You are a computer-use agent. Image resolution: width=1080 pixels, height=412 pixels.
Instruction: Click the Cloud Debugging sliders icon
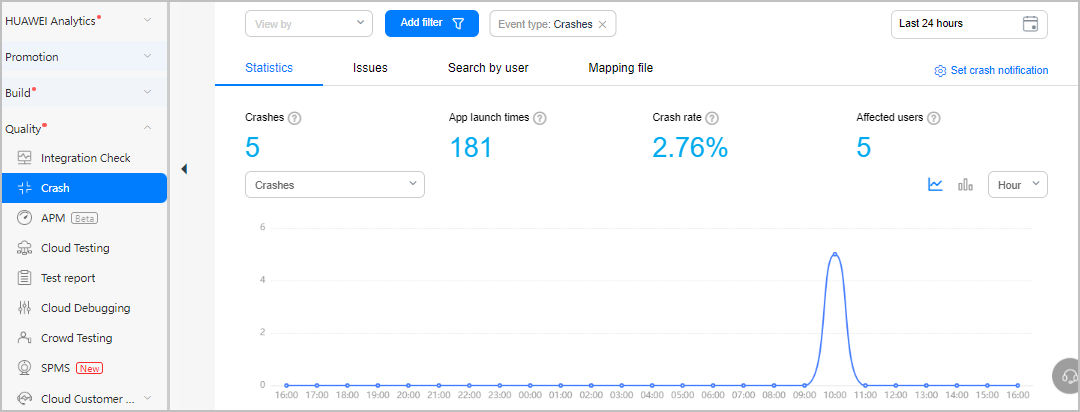pos(25,308)
